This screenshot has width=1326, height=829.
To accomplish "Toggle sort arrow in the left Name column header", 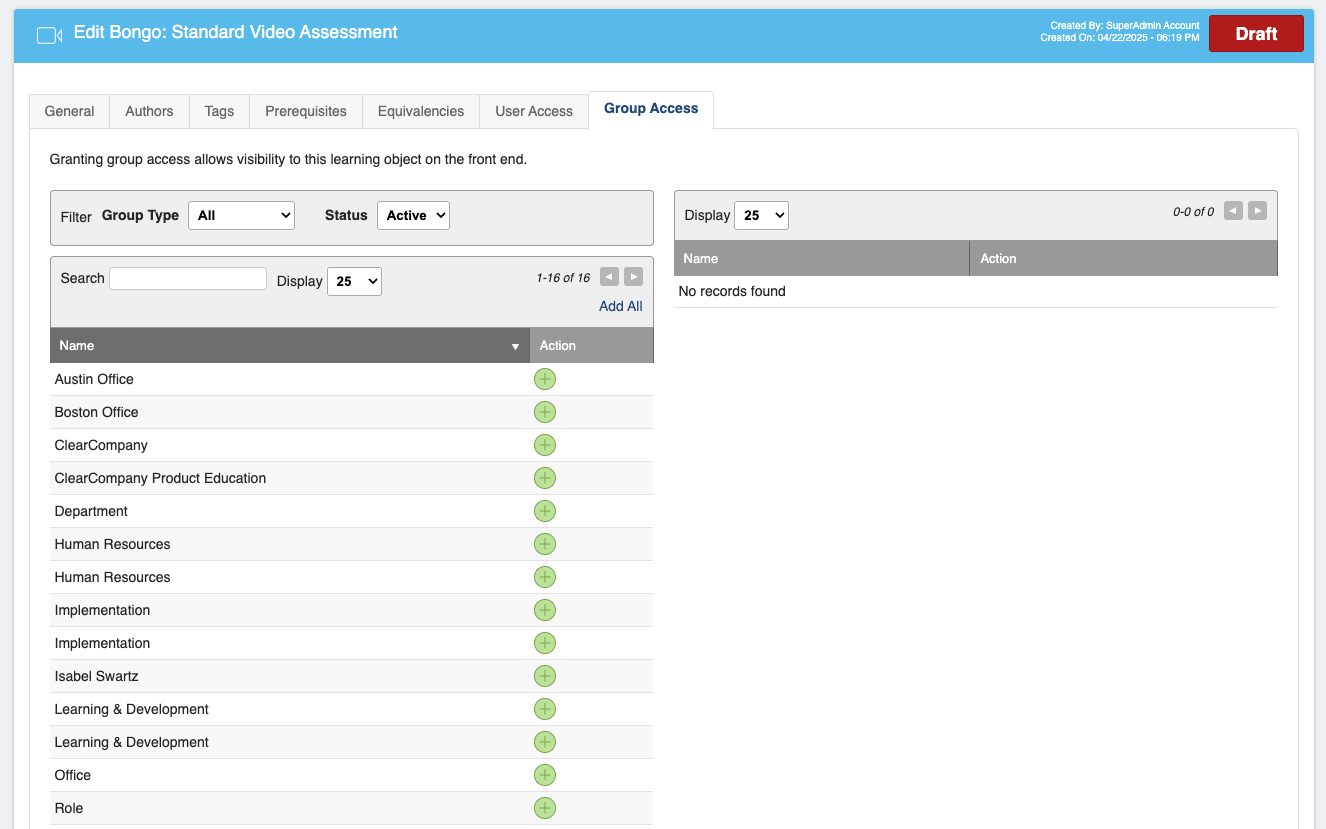I will (516, 346).
